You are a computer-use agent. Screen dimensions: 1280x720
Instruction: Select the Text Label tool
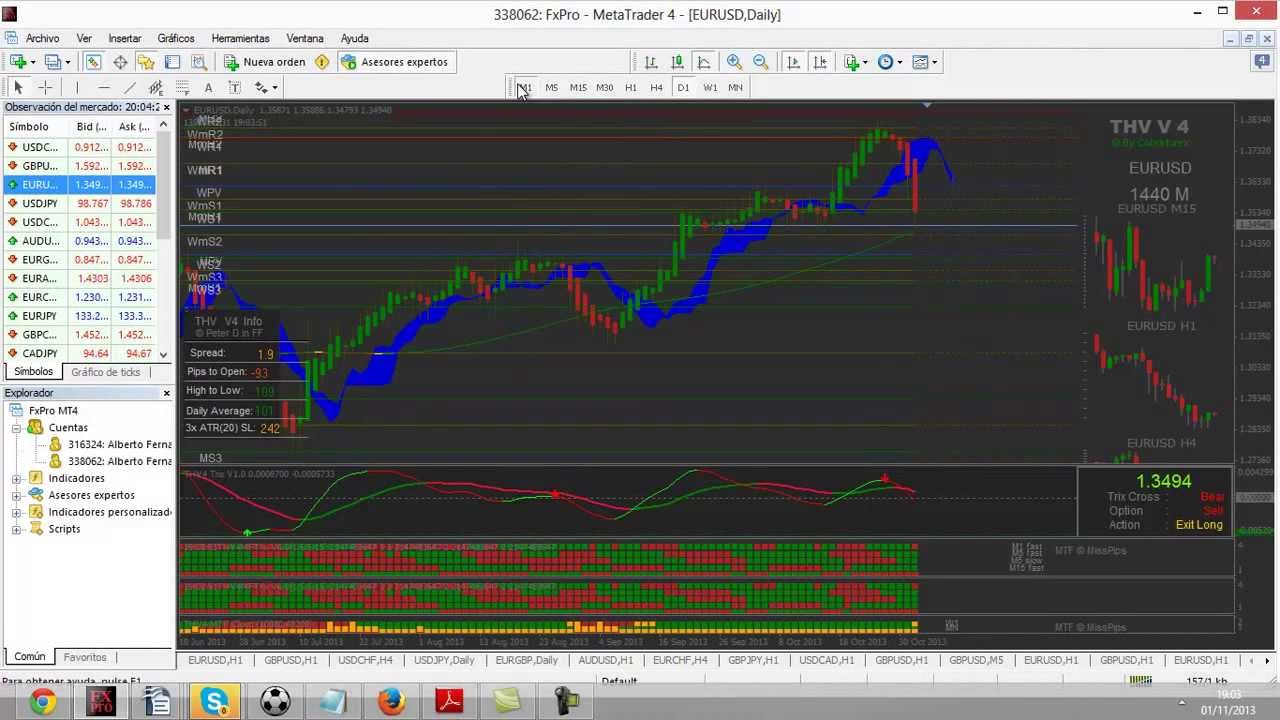pyautogui.click(x=234, y=88)
